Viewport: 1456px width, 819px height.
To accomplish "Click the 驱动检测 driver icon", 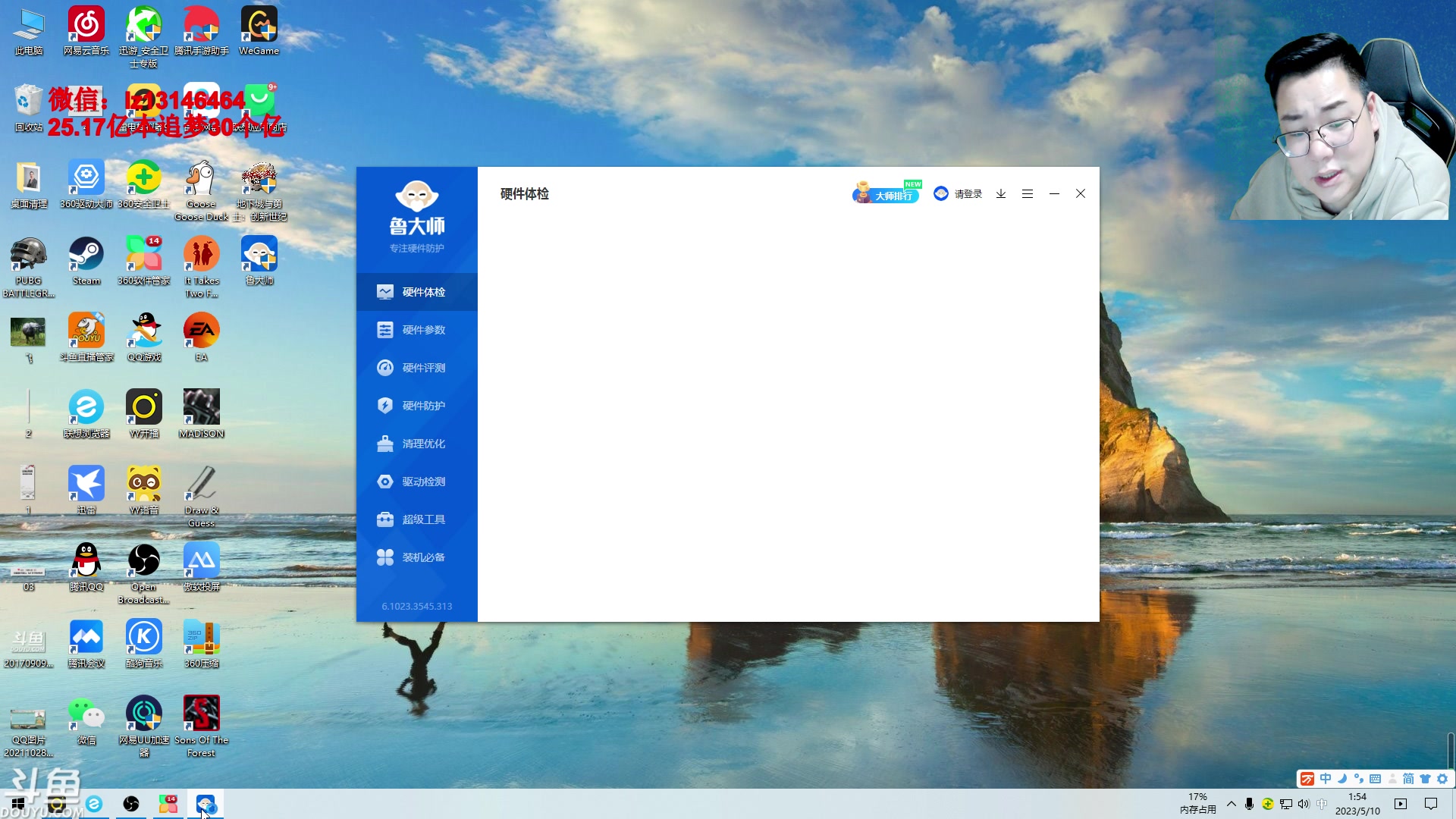I will (x=385, y=482).
